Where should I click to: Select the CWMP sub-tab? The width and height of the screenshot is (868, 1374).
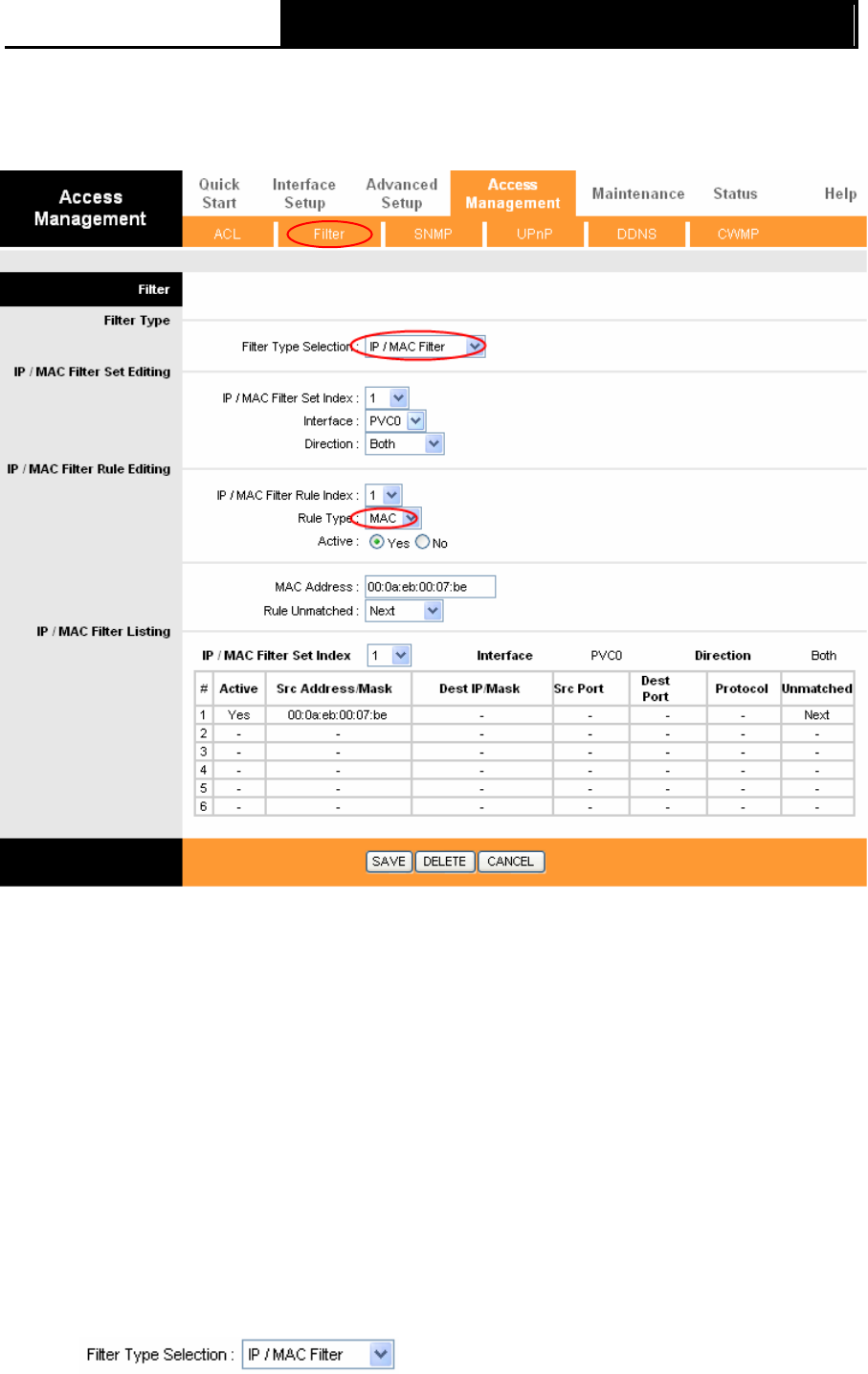[x=738, y=234]
